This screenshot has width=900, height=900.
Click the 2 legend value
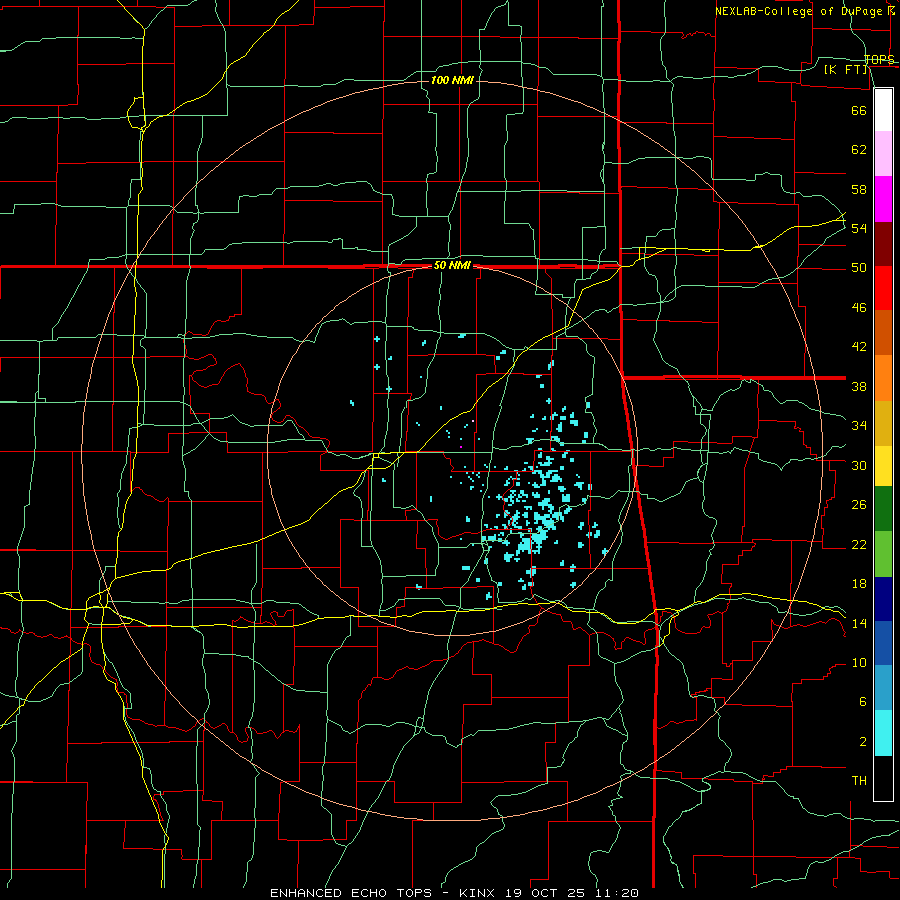[x=862, y=742]
